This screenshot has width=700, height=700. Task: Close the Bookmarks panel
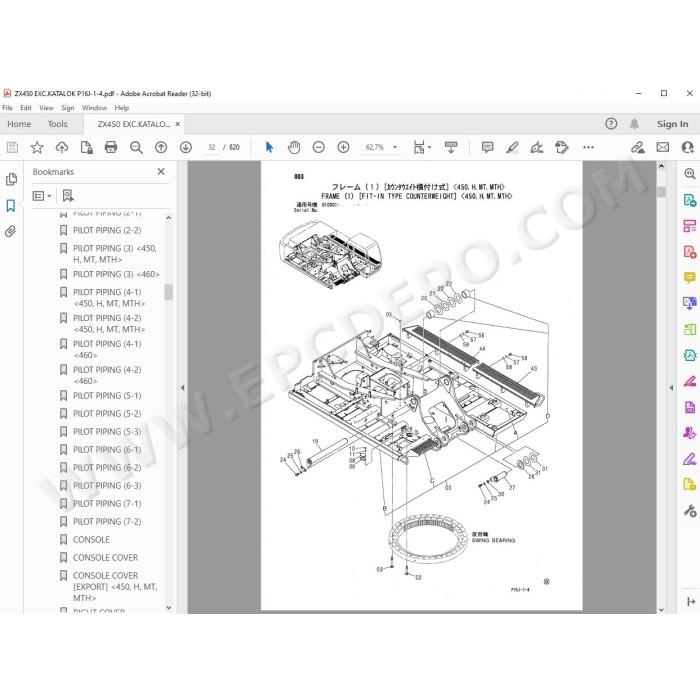pos(161,171)
